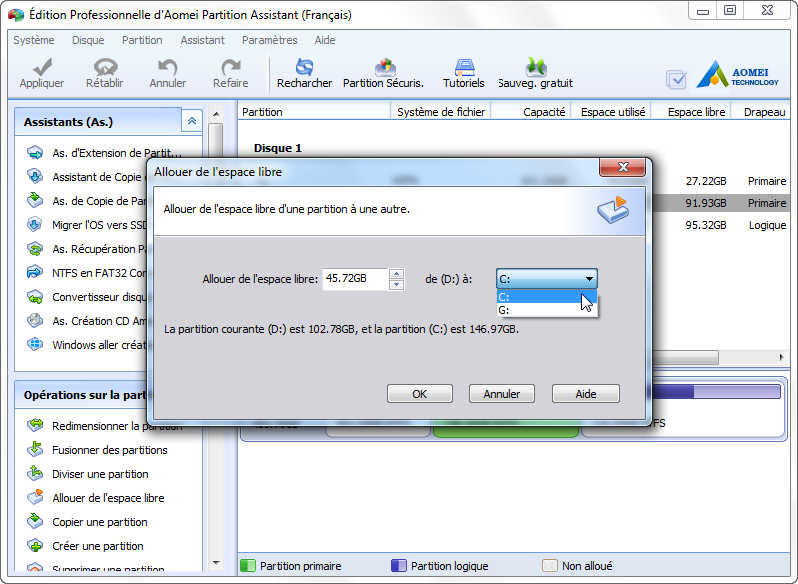Click the Partition primaire legend swatch

coord(247,566)
